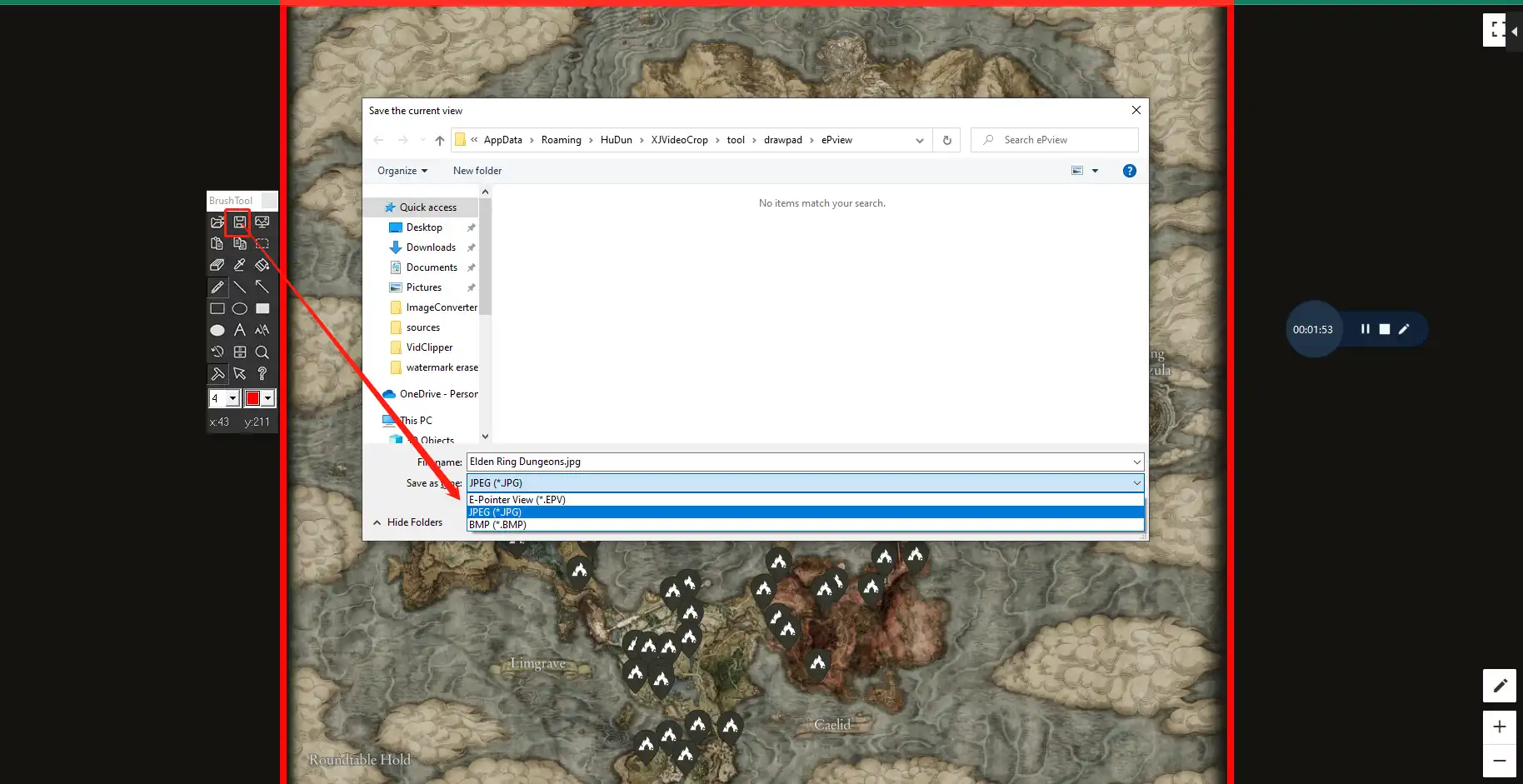Open the Save as type combo box
The width and height of the screenshot is (1523, 784).
coord(805,483)
